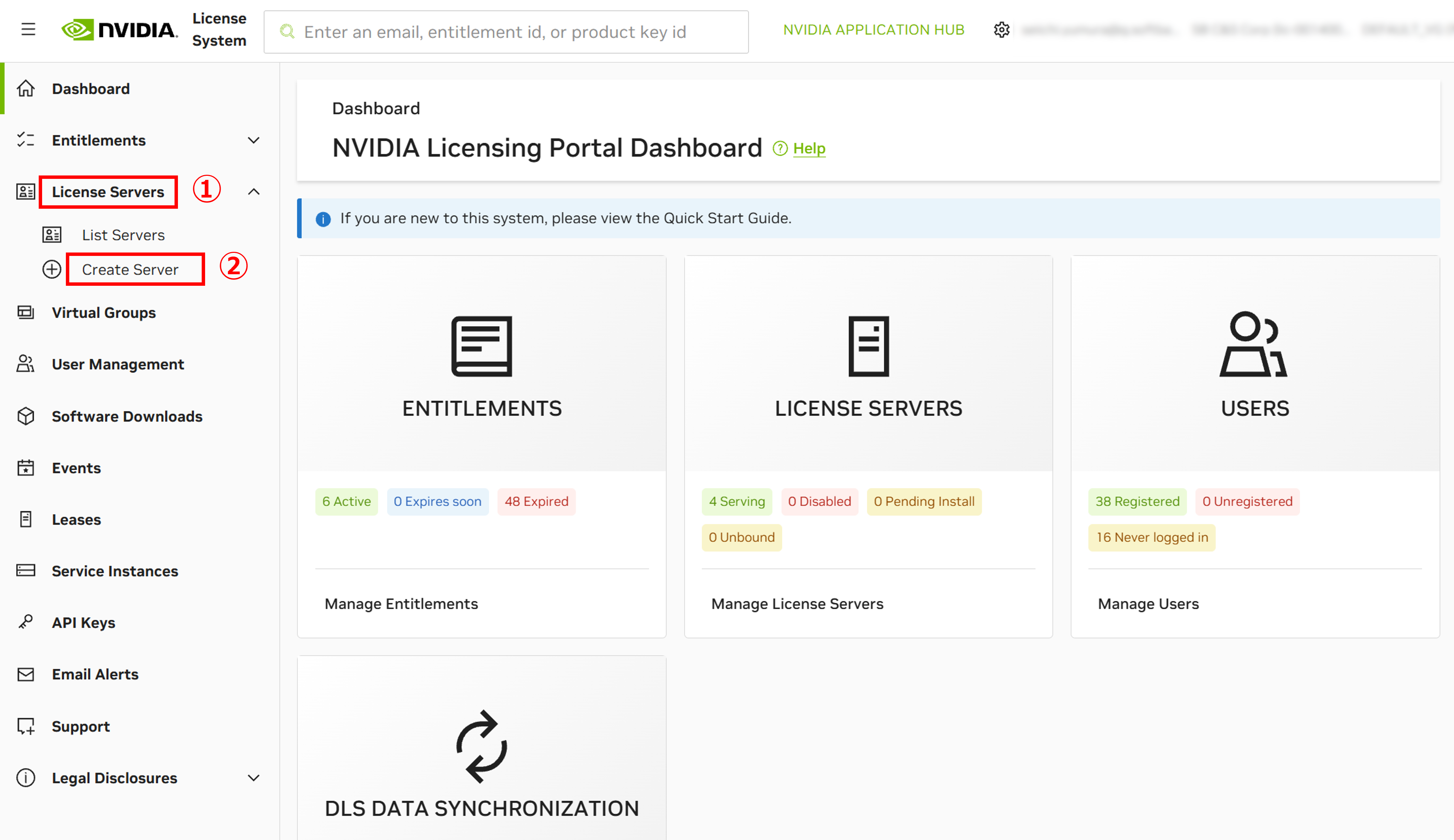
Task: Click the DLS DATA SYNCHRONIZATION card title
Action: point(482,808)
